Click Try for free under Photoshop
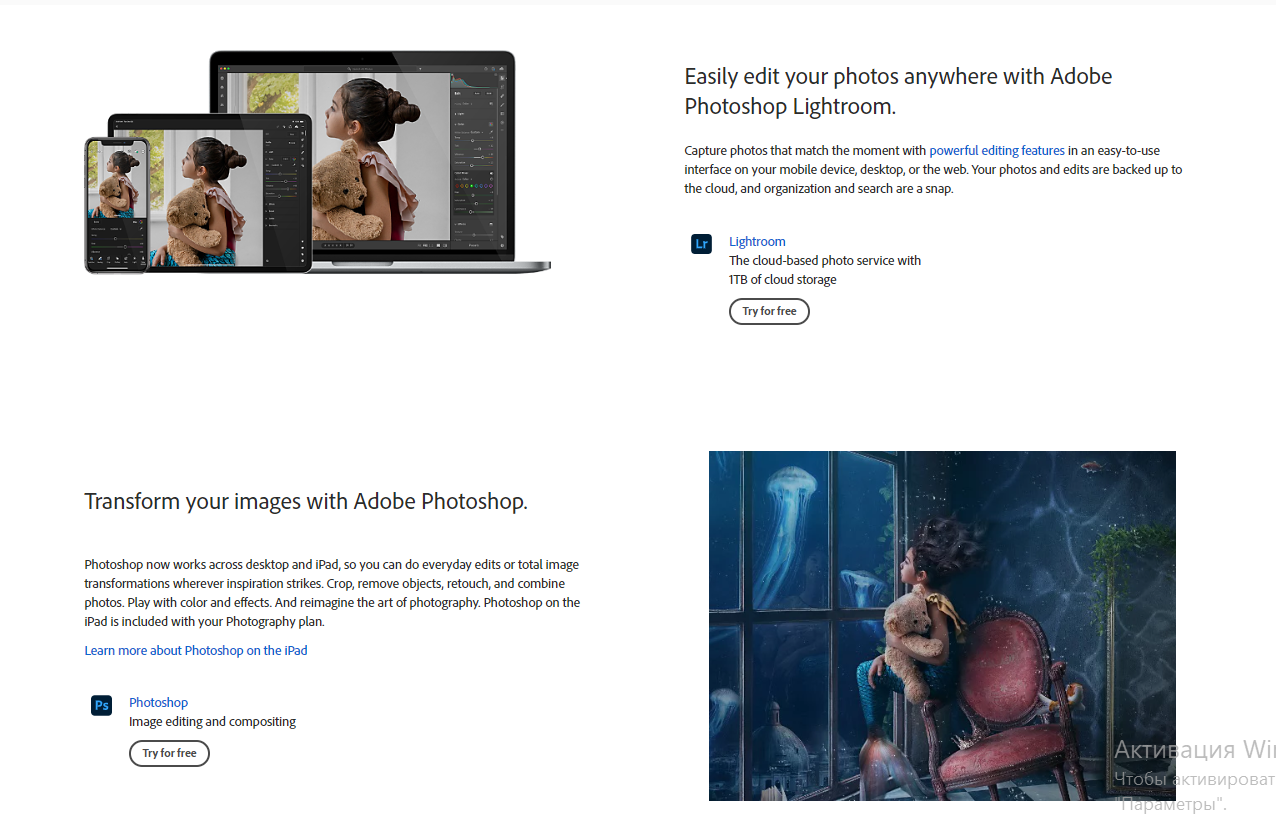This screenshot has height=836, width=1276. point(169,753)
